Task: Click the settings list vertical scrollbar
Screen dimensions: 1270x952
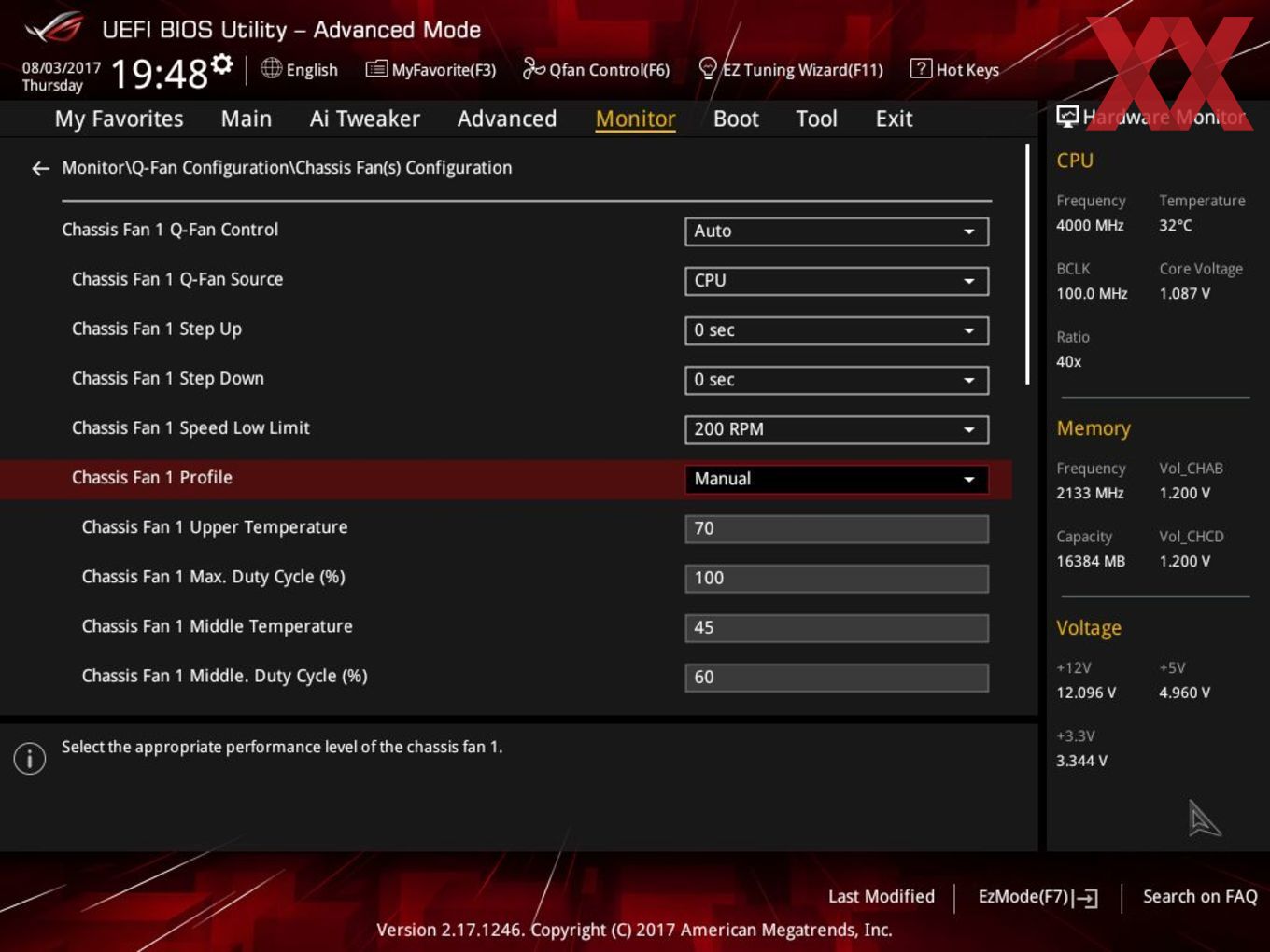Action: pos(1027,264)
